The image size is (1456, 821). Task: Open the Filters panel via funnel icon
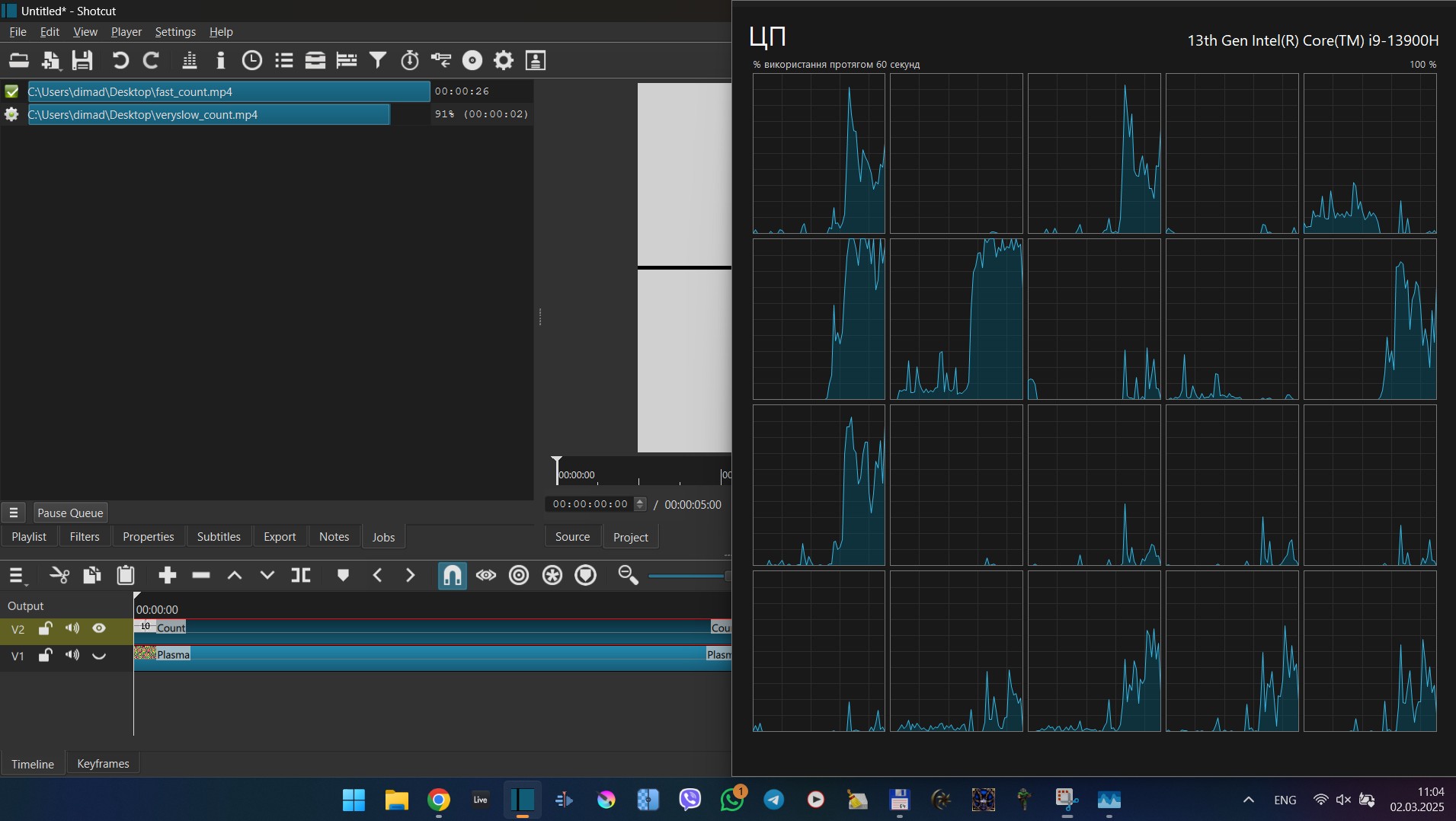click(x=376, y=60)
